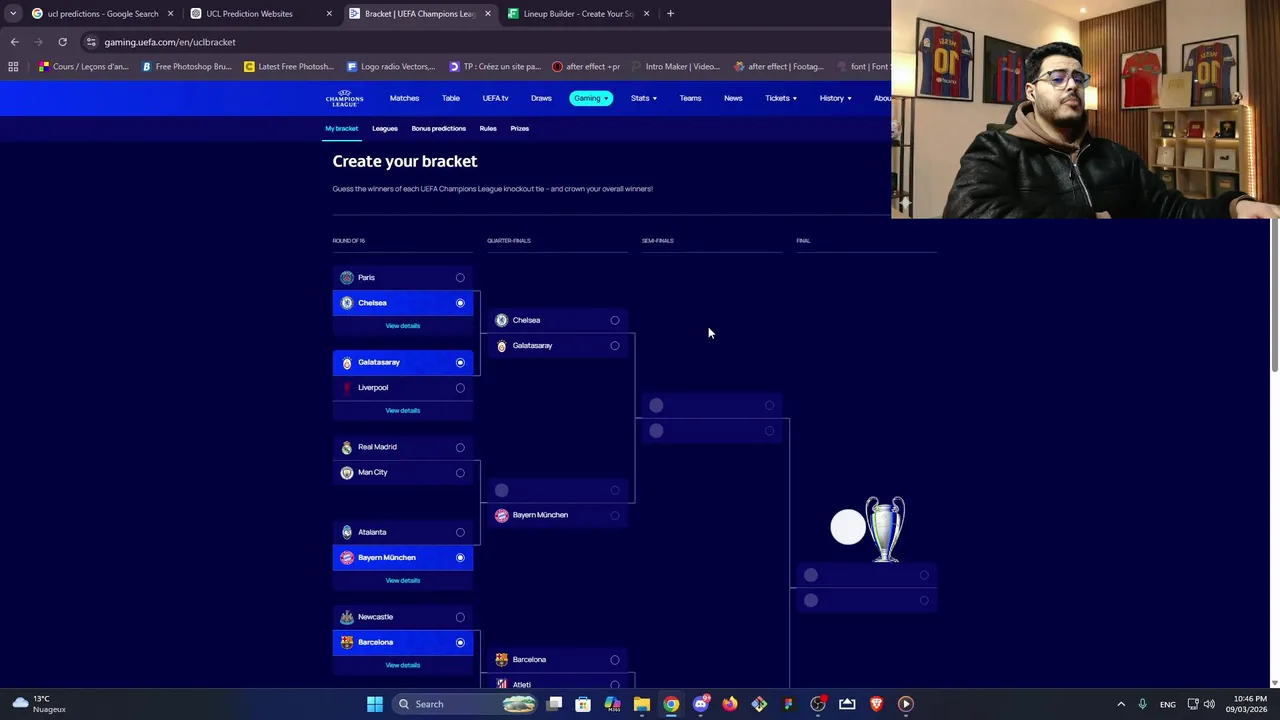Screen dimensions: 1280x720
Task: Open Firefox from the taskbar
Action: 730,704
